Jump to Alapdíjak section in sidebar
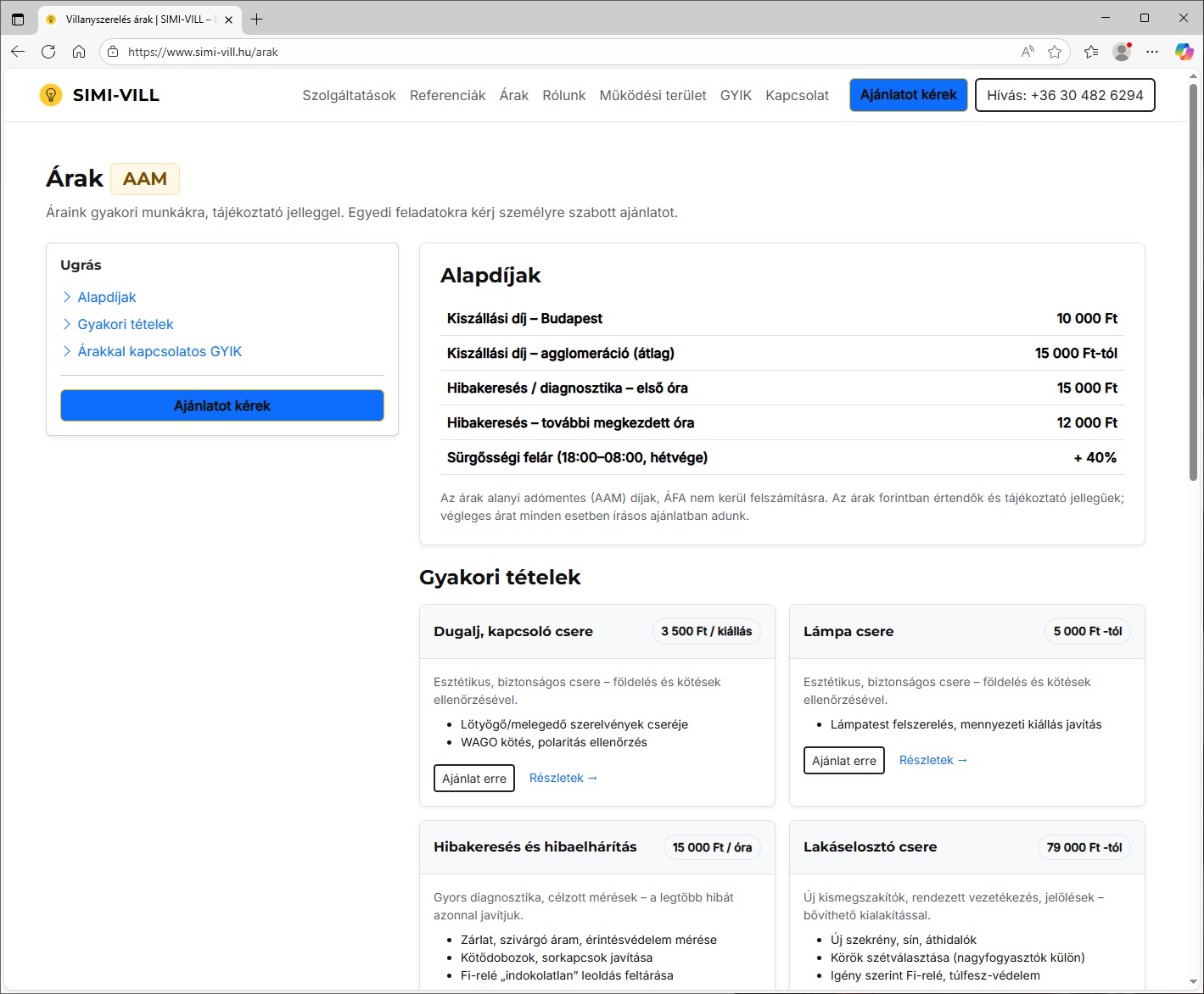The height and width of the screenshot is (994, 1204). pos(106,297)
